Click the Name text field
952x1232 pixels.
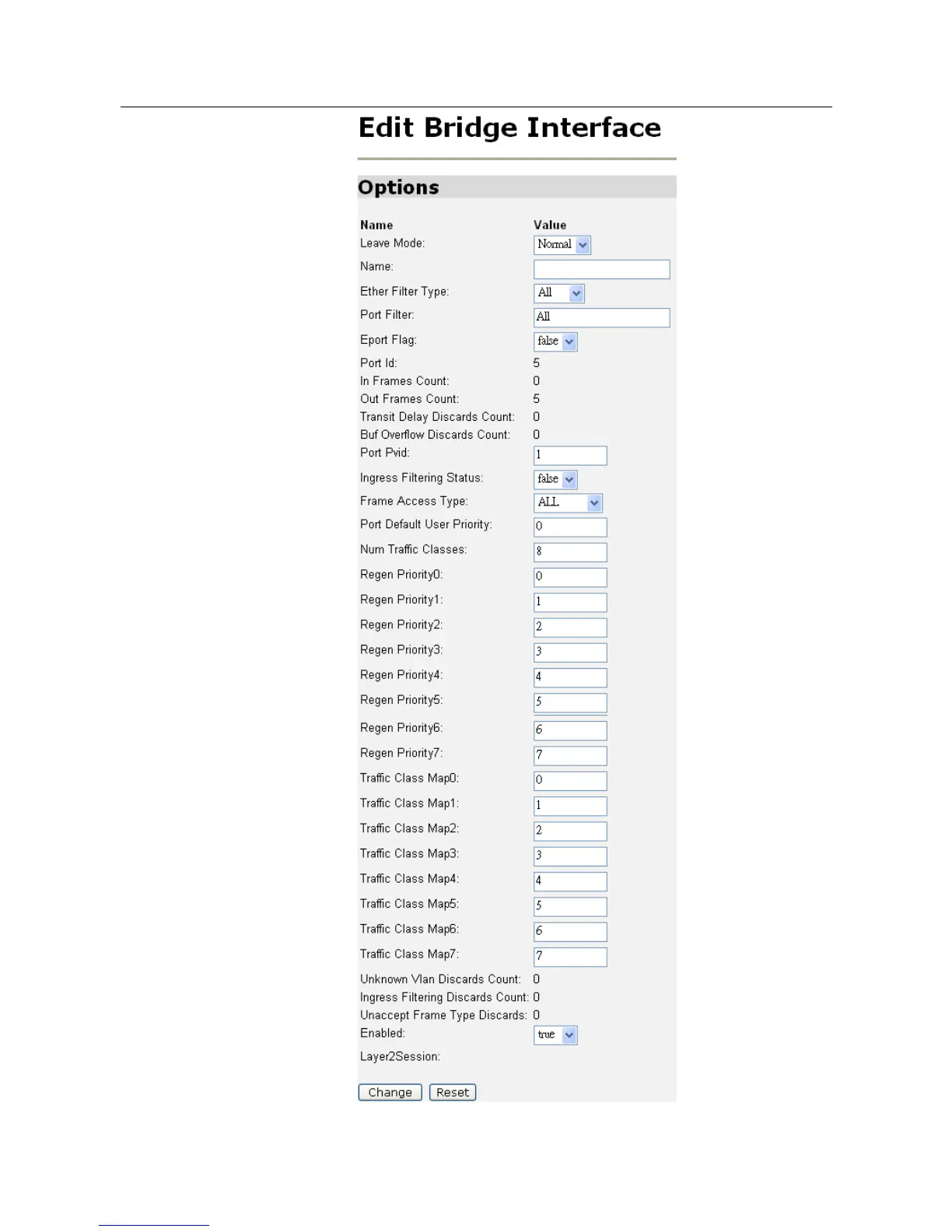601,269
